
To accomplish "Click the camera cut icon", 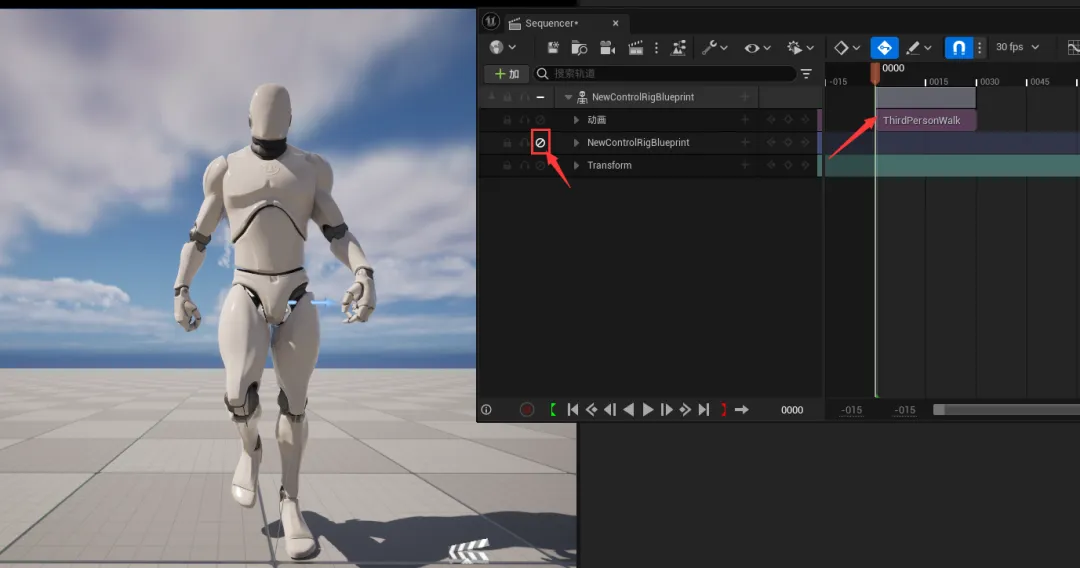I will tap(607, 47).
